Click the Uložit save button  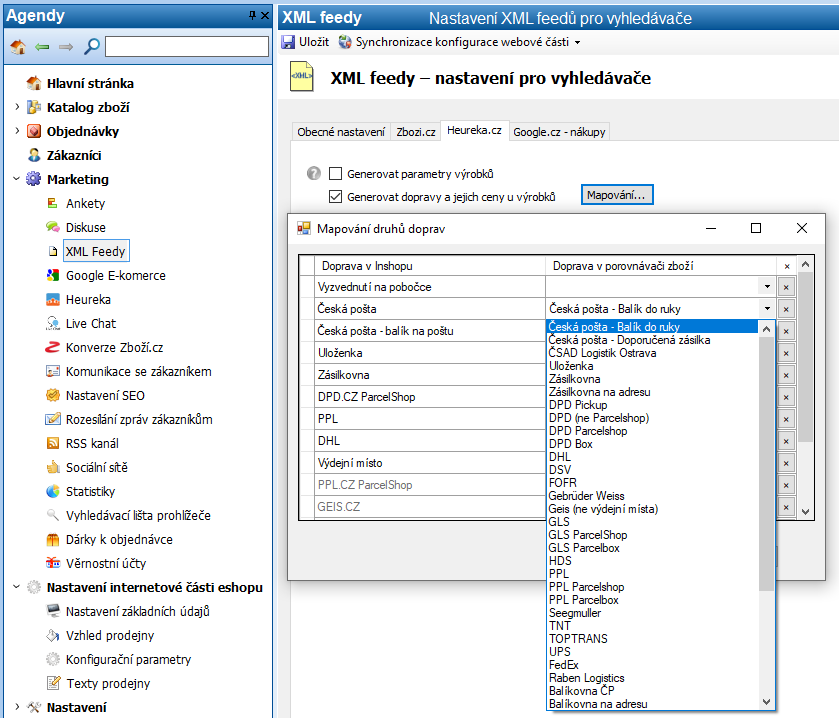(x=305, y=42)
